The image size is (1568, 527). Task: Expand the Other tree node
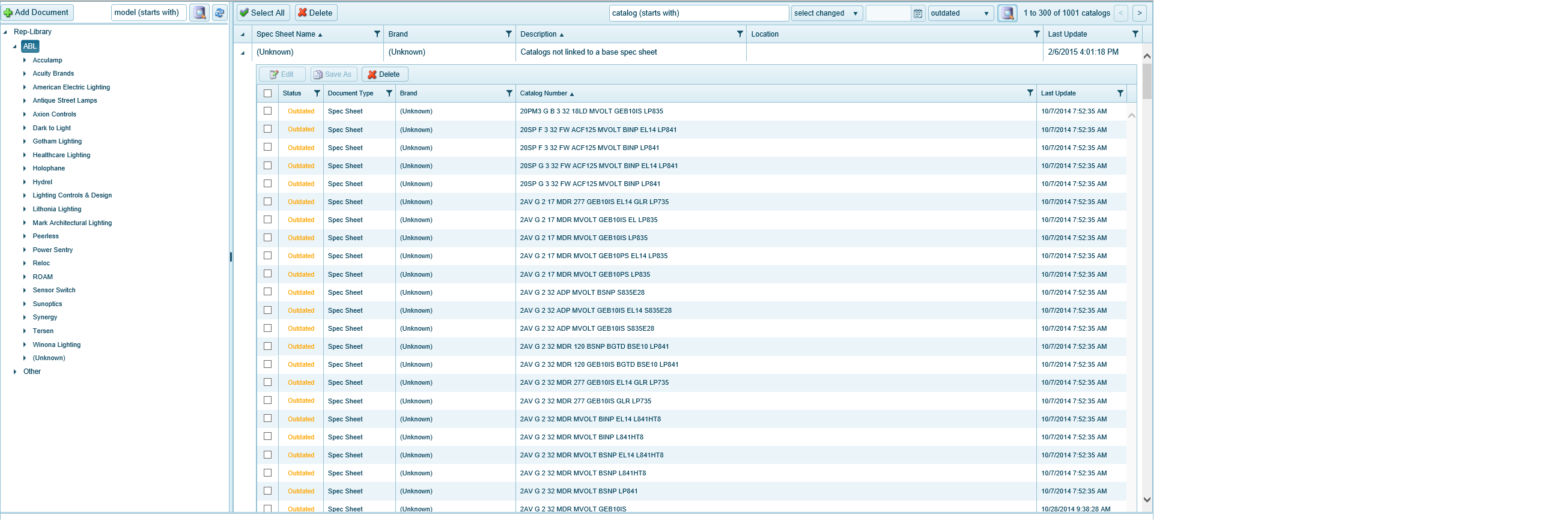[15, 373]
